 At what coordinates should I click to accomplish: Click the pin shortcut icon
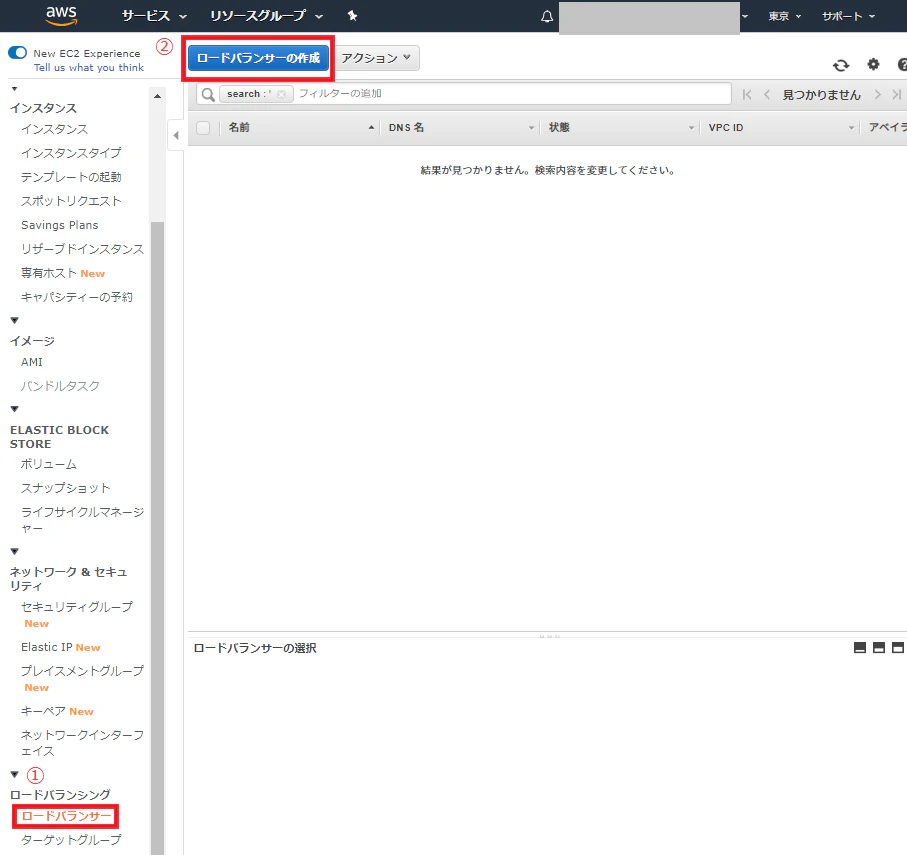pyautogui.click(x=352, y=16)
